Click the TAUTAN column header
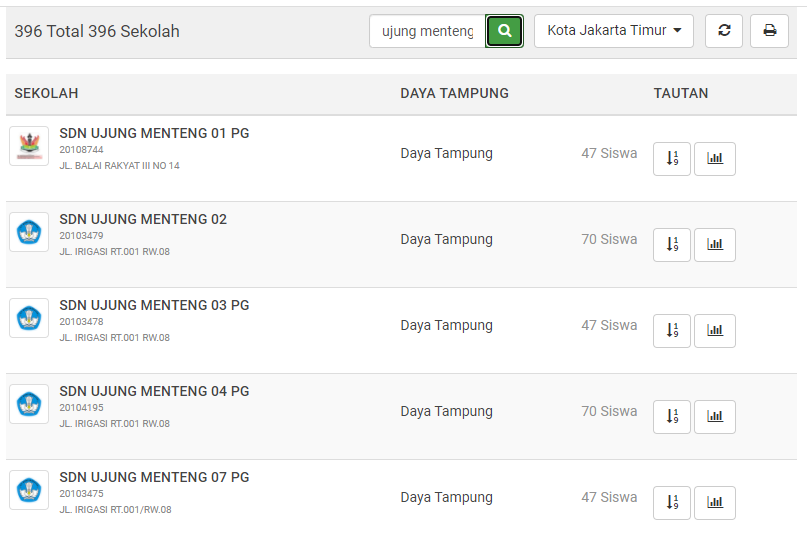Viewport: 807px width, 548px height. pyautogui.click(x=681, y=93)
